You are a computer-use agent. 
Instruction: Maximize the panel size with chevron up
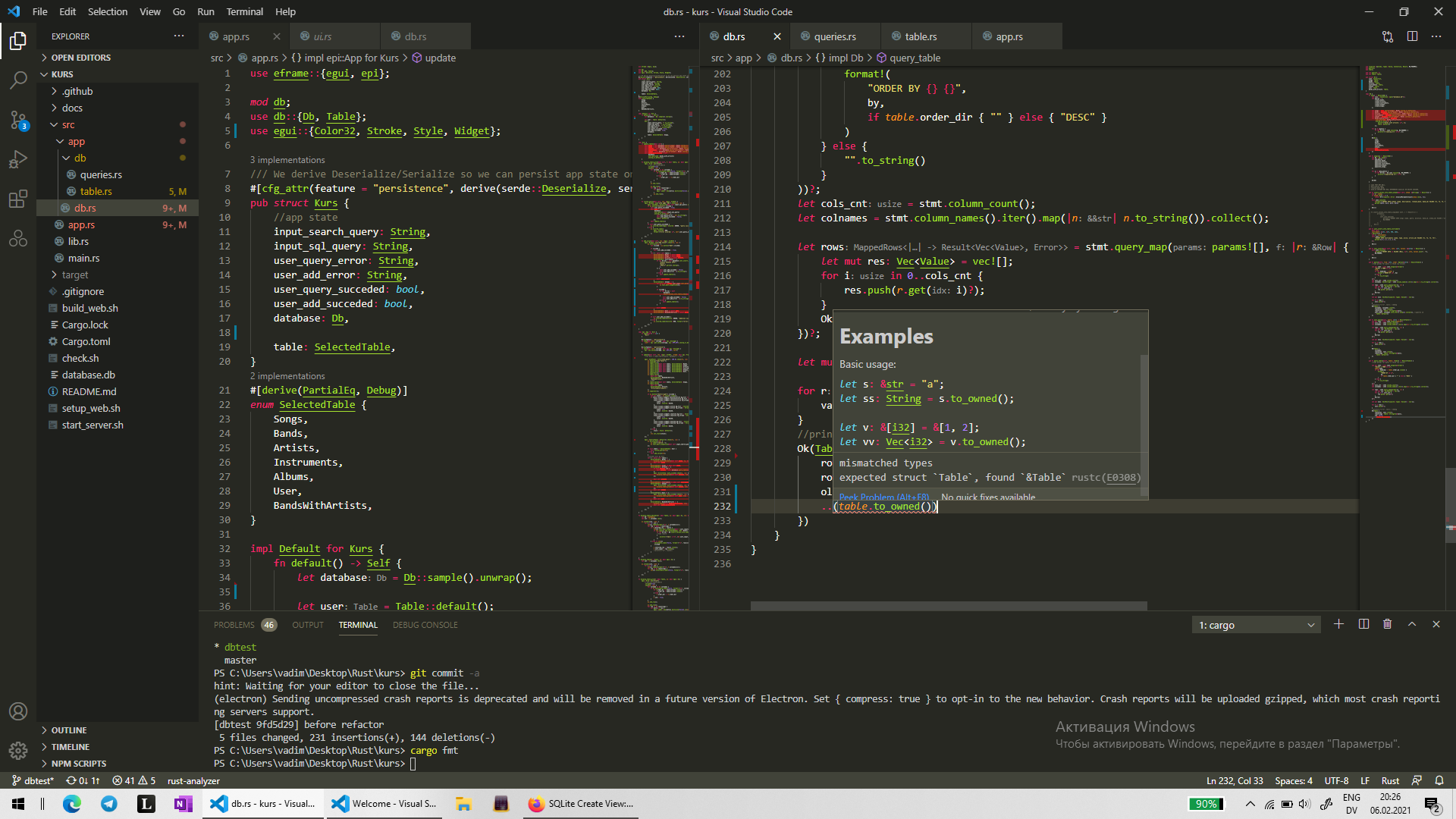click(1412, 624)
